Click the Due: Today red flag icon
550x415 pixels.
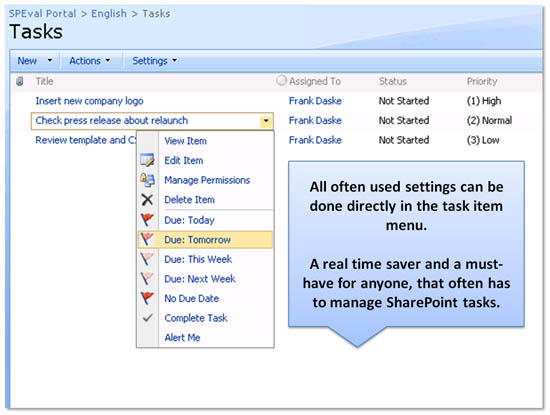coord(147,220)
